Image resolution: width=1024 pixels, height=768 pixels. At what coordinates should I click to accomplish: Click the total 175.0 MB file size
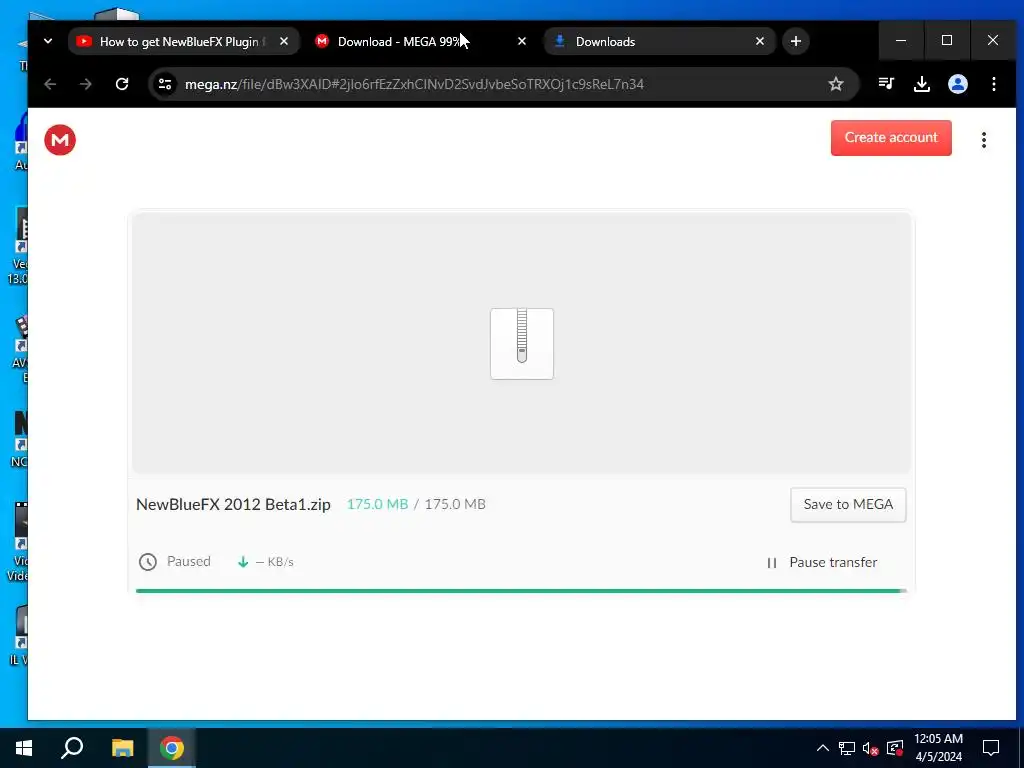[455, 504]
